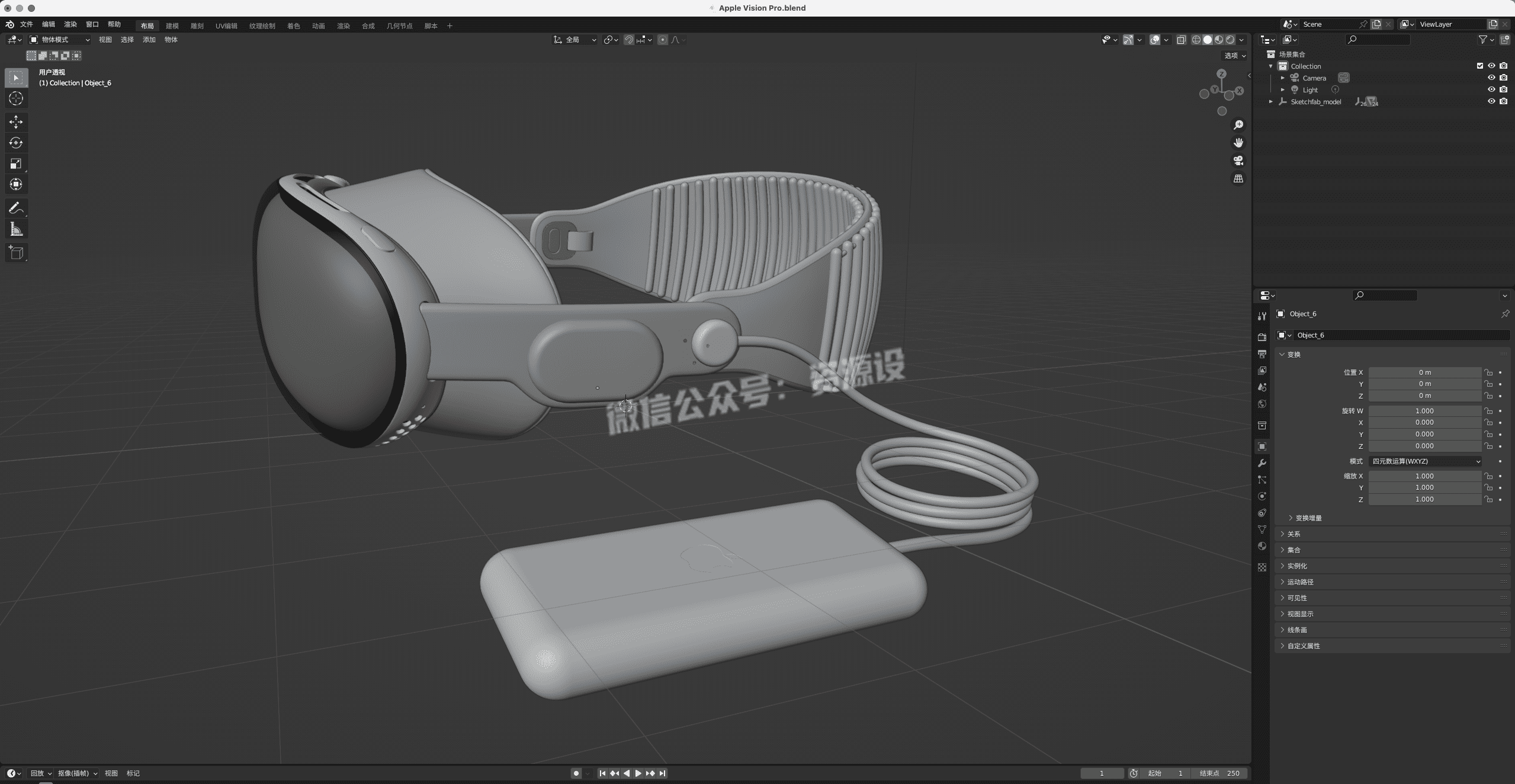Viewport: 1515px width, 784px height.
Task: Open the Render properties tab
Action: click(1262, 337)
